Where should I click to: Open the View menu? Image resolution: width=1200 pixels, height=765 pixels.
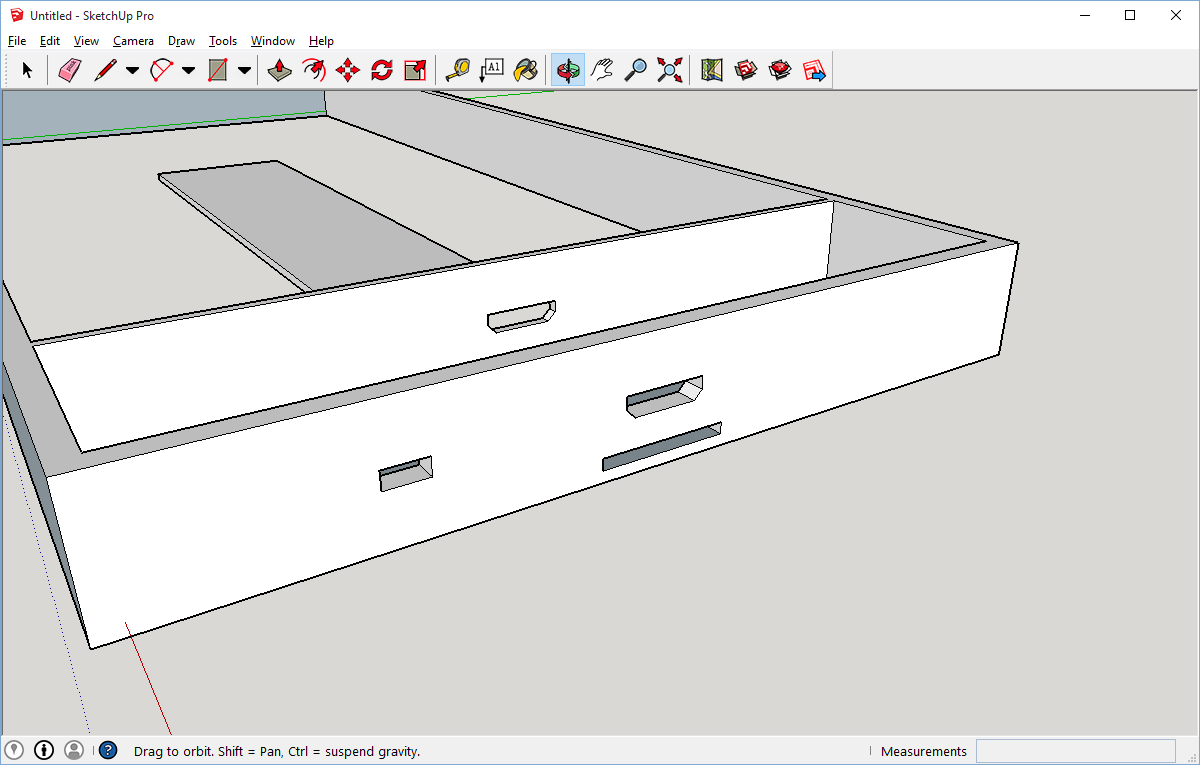click(87, 41)
